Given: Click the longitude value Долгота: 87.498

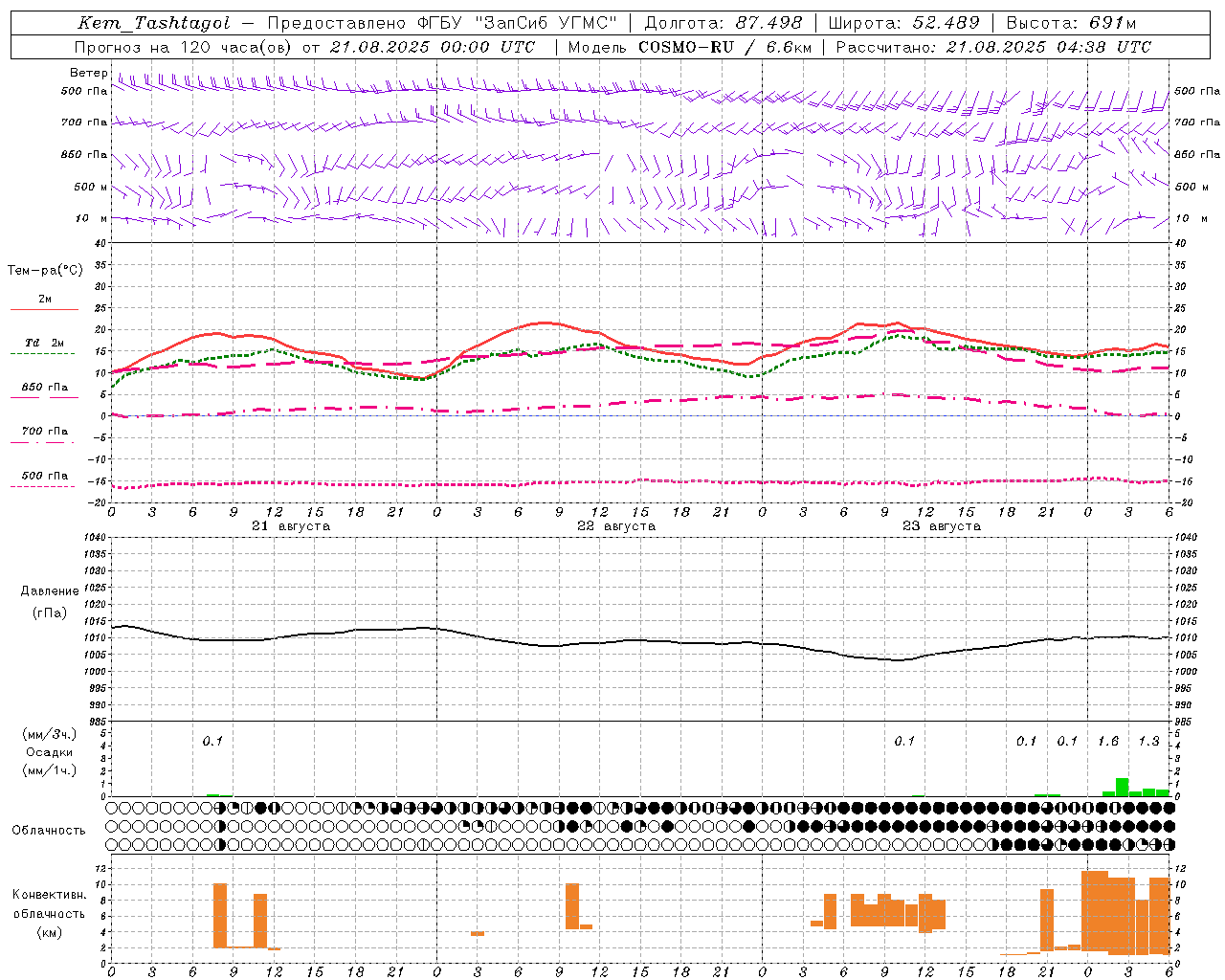Looking at the screenshot, I should click(x=724, y=23).
